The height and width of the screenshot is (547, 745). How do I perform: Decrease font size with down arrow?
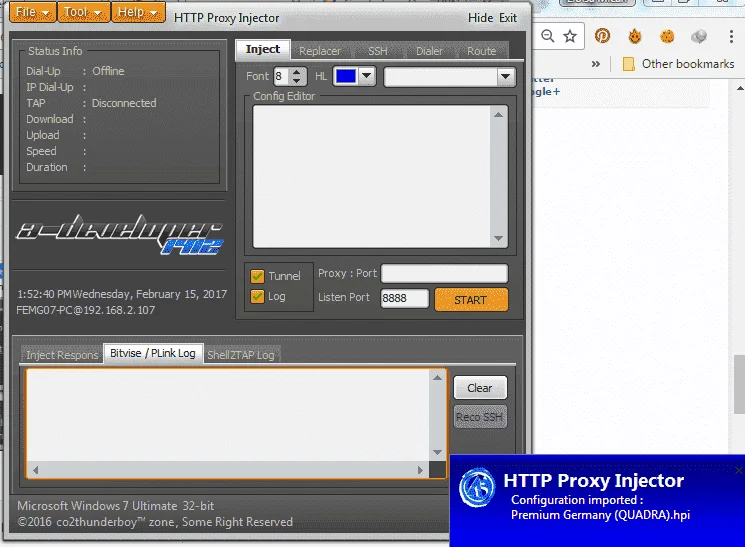coord(296,80)
